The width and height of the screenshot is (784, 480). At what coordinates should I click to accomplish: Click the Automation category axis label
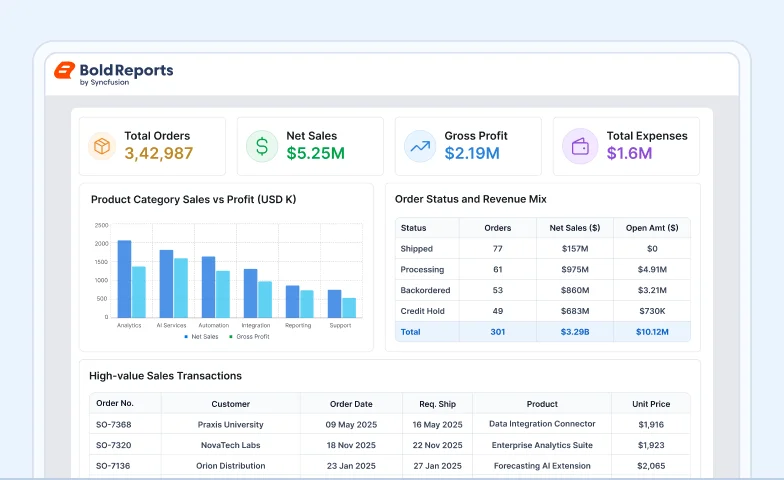pos(214,325)
